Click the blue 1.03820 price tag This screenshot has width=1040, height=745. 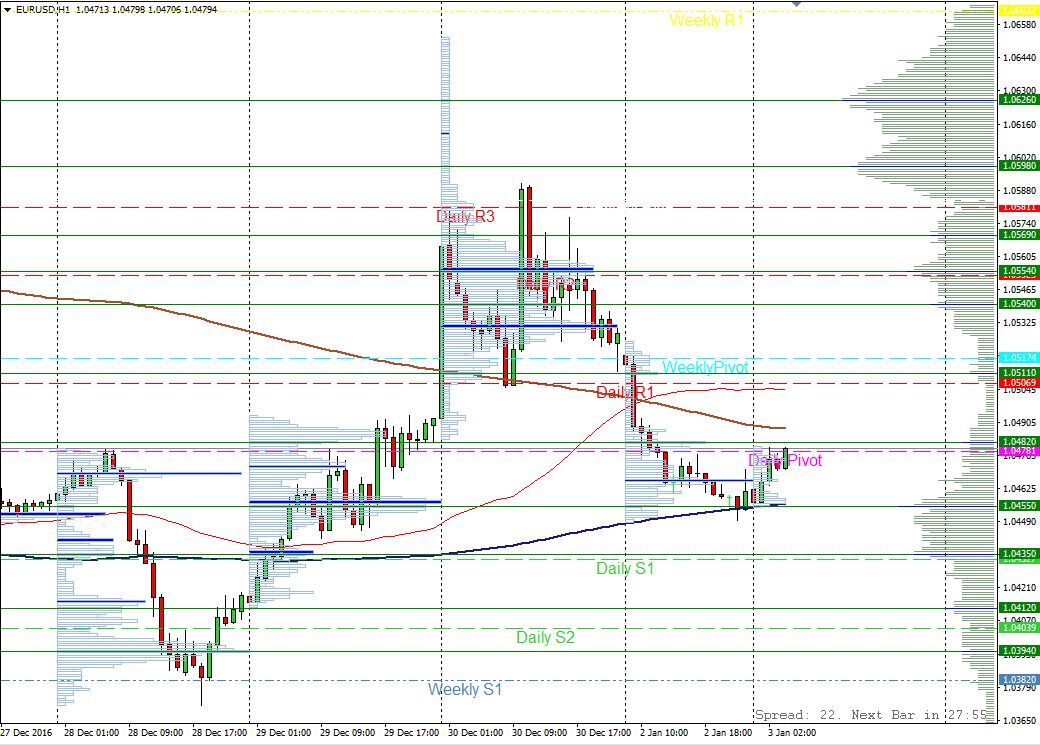(1019, 680)
